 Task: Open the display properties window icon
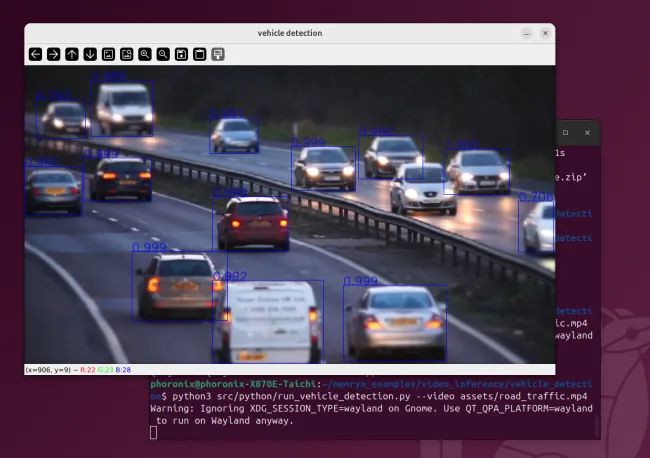tap(218, 54)
